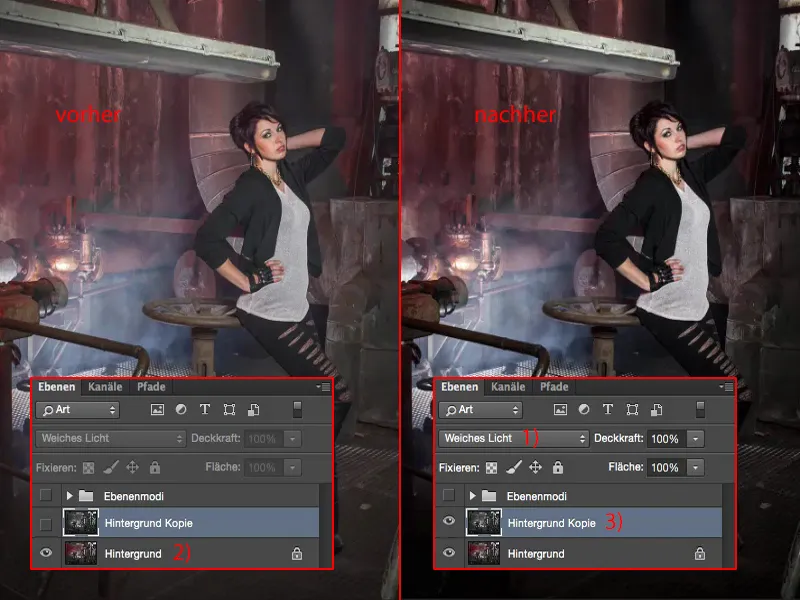Click Fläche 100% field in right panel
Image resolution: width=800 pixels, height=600 pixels.
pos(667,467)
